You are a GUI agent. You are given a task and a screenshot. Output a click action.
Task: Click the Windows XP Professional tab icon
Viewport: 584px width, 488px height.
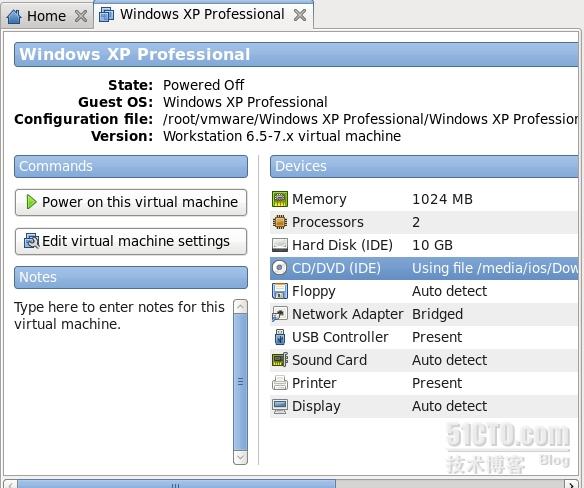point(106,15)
